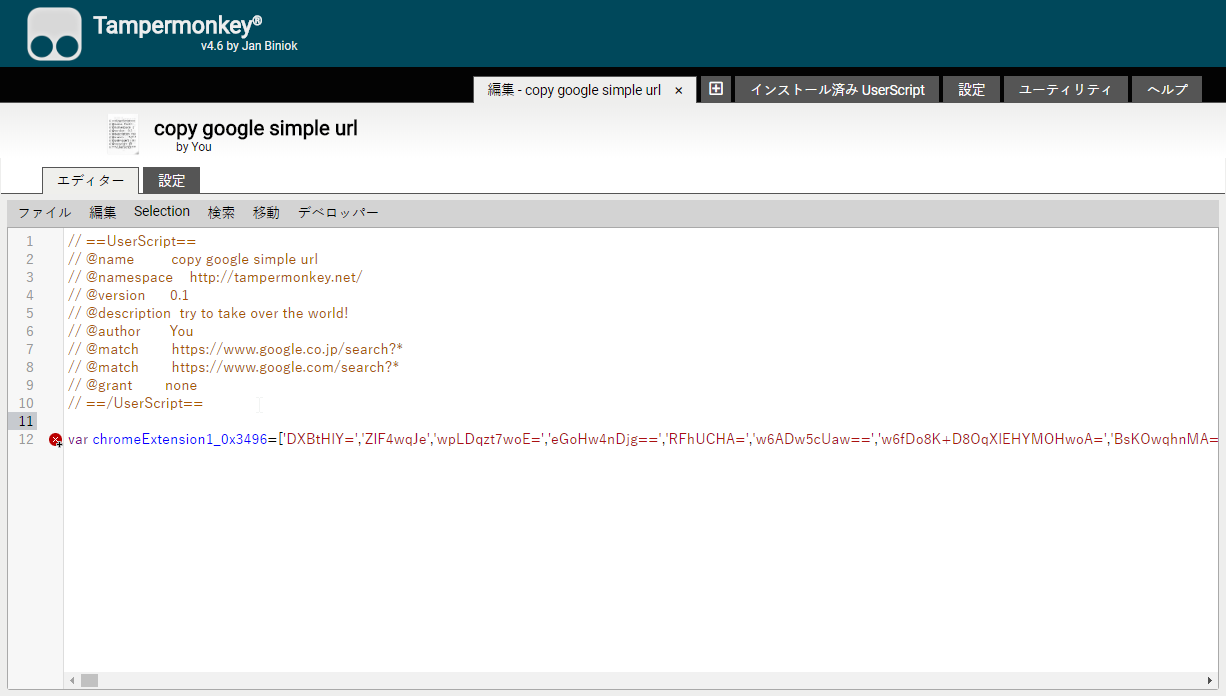Image resolution: width=1226 pixels, height=697 pixels.
Task: Open the ヘルプ tab
Action: click(x=1167, y=90)
